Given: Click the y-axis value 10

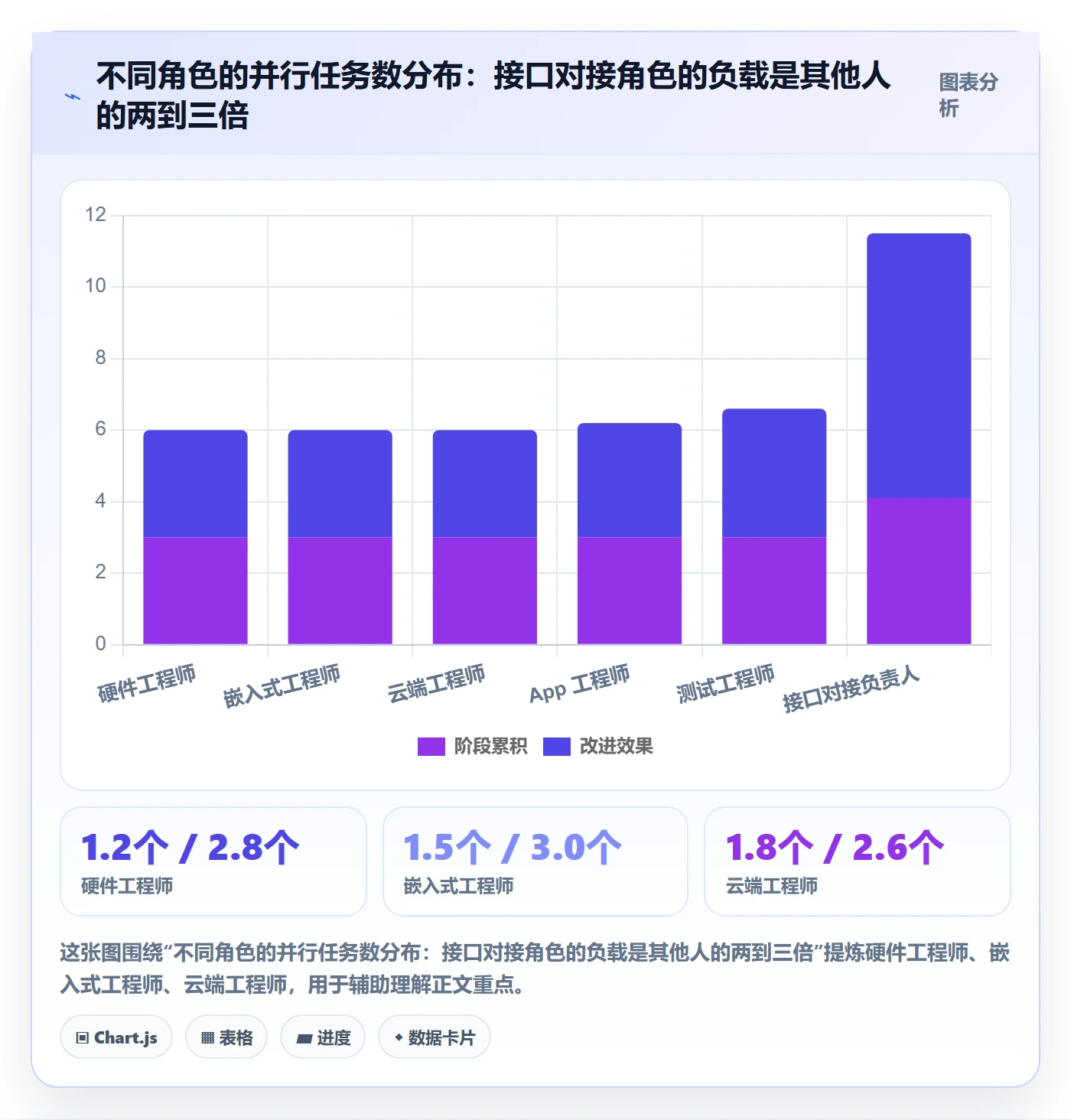Looking at the screenshot, I should pyautogui.click(x=96, y=286).
